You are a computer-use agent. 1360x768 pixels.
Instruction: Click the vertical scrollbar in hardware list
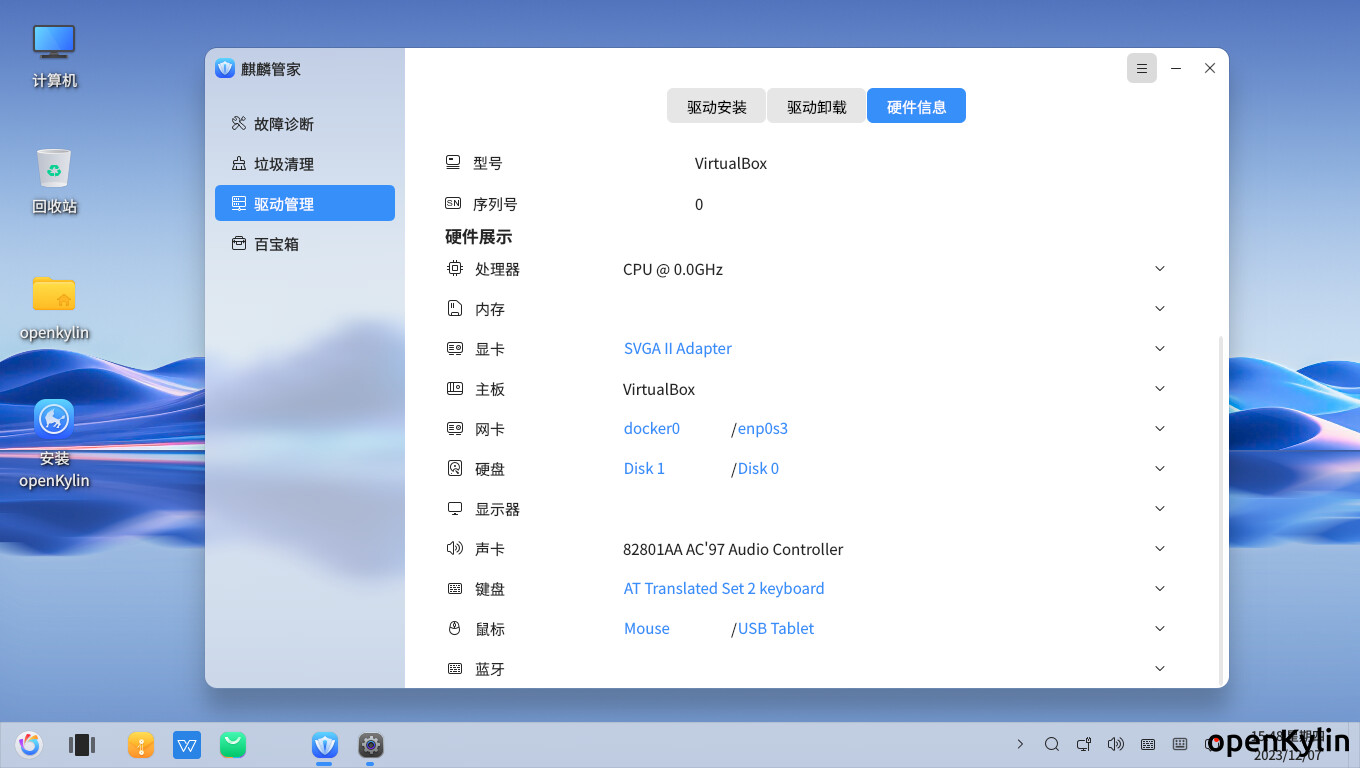1220,500
